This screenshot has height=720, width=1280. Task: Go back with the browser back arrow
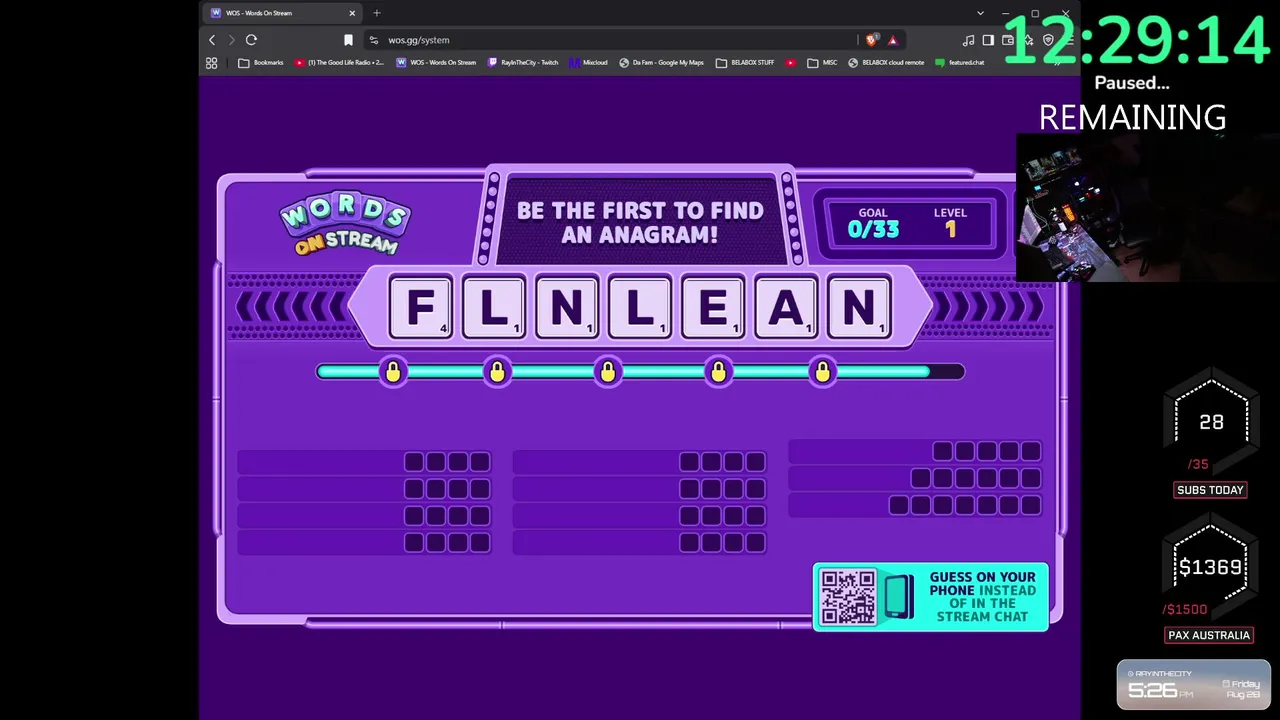(212, 40)
